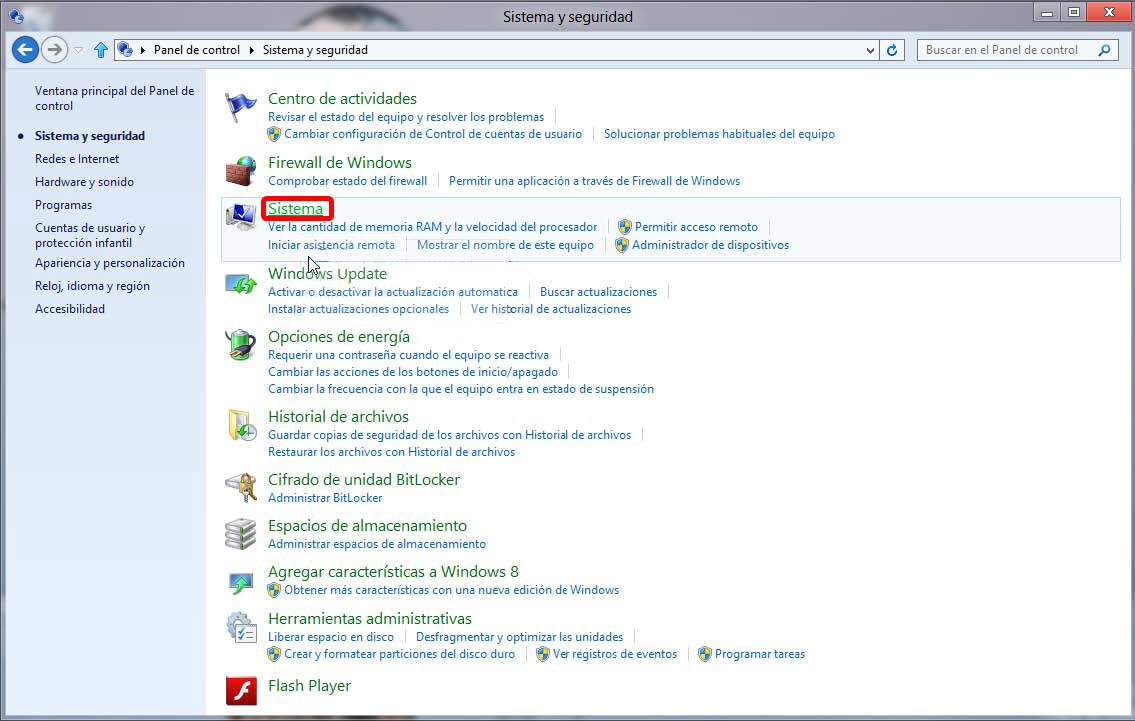The height and width of the screenshot is (721, 1135).
Task: Open the address bar history dropdown
Action: coord(870,50)
